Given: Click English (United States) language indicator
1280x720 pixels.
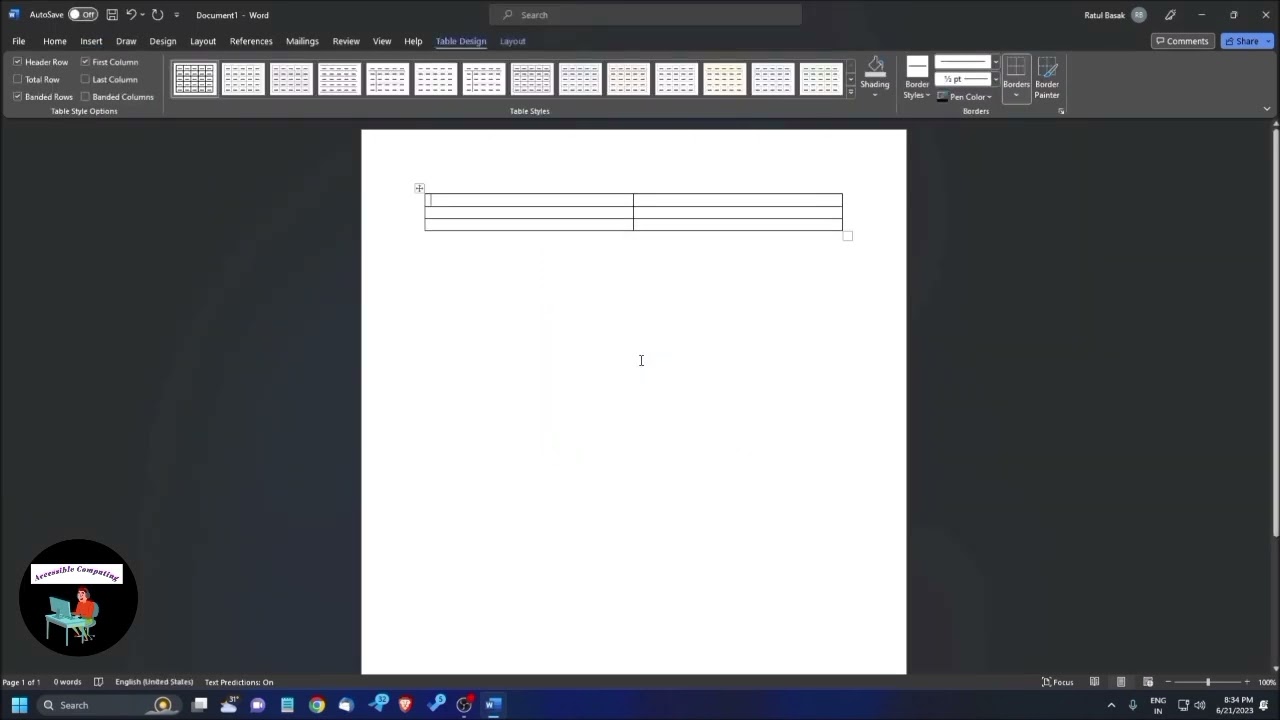Looking at the screenshot, I should click(154, 682).
